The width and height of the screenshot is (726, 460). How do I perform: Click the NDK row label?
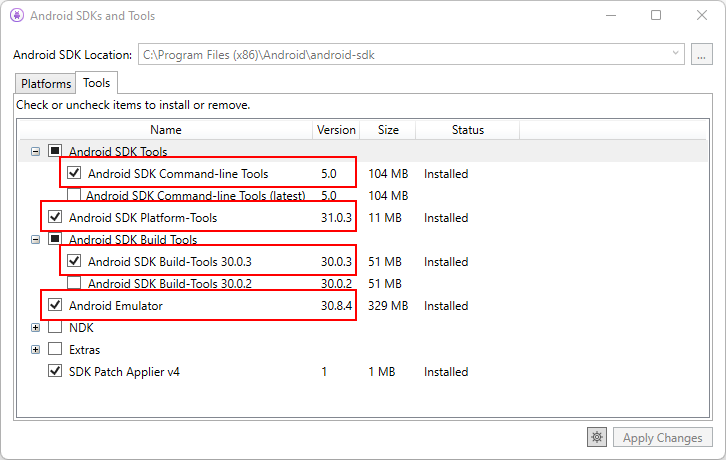tap(81, 328)
